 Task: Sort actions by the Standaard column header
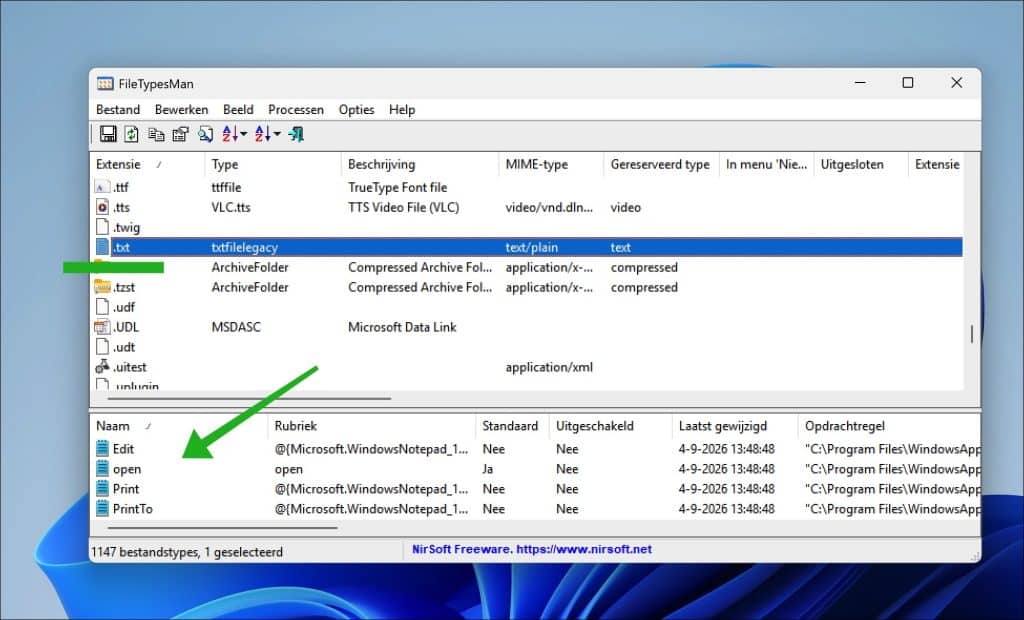coord(512,426)
